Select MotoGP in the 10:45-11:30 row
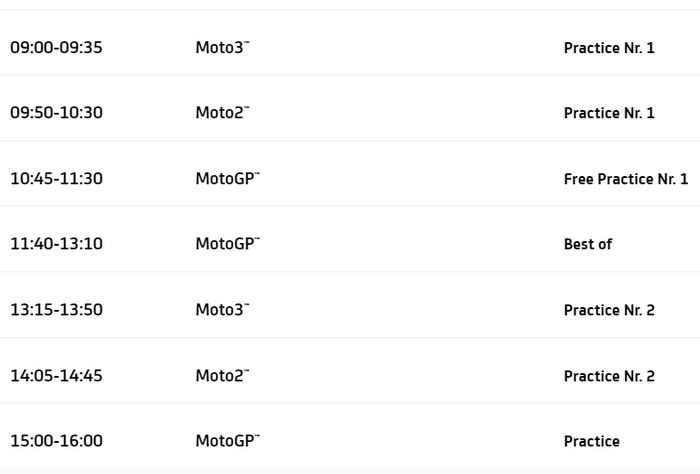700x474 pixels. click(227, 179)
